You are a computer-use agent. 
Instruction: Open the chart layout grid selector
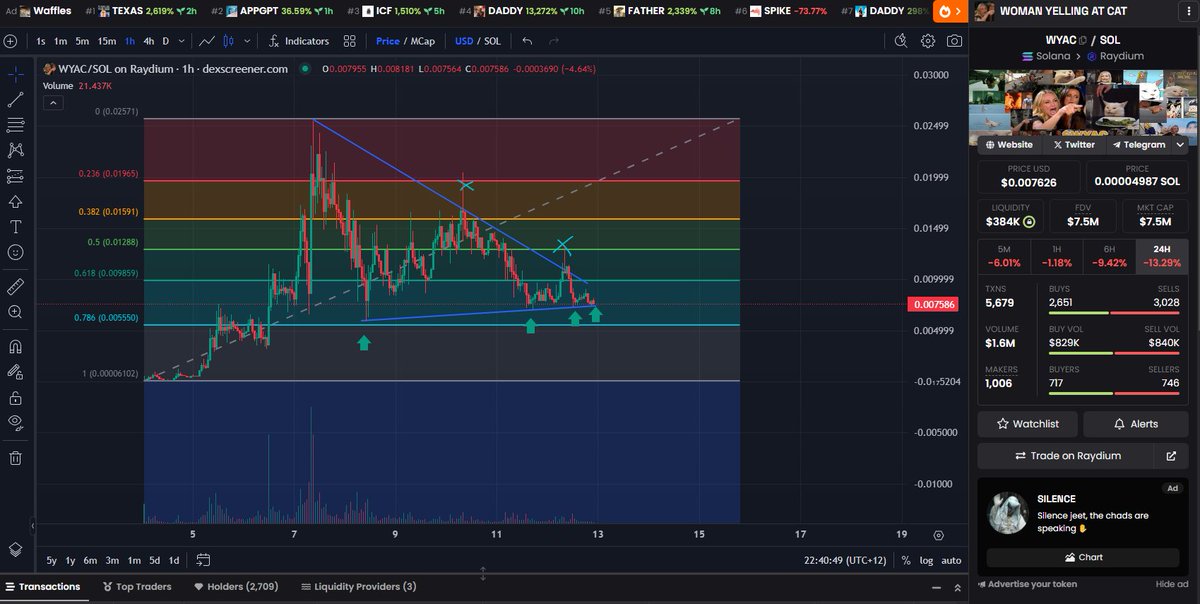(349, 41)
